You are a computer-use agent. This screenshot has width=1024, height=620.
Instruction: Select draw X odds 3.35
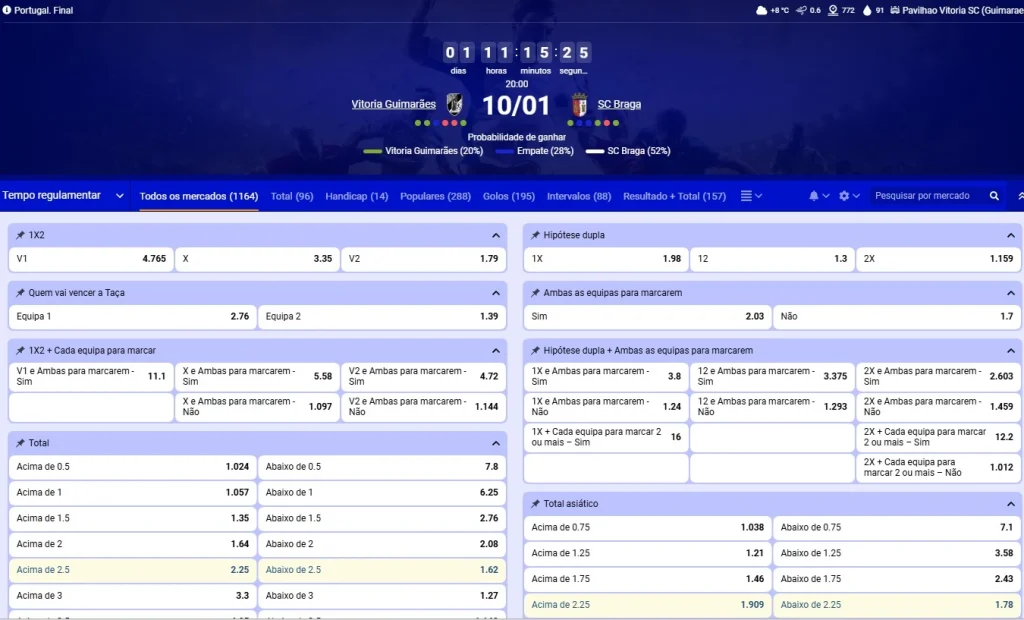257,259
